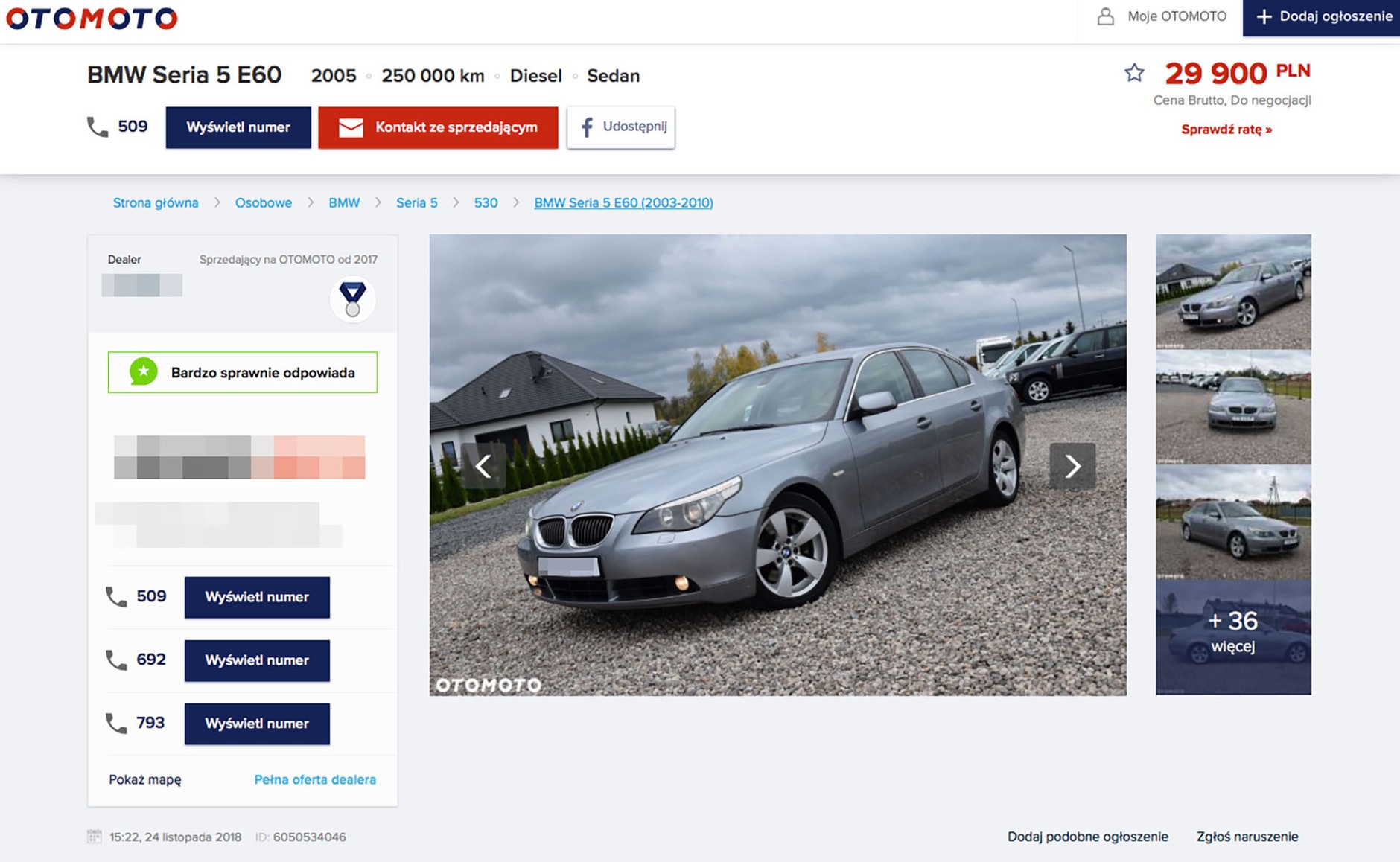Click Kontakt ze sprzedającym button
This screenshot has width=1400, height=862.
pyautogui.click(x=437, y=127)
